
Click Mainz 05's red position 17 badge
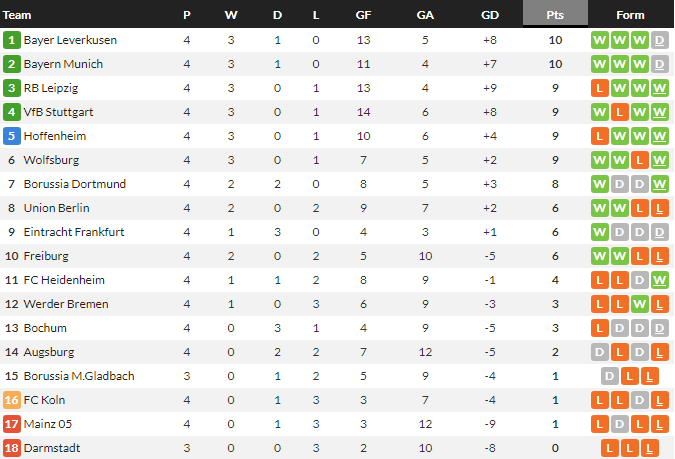12,424
